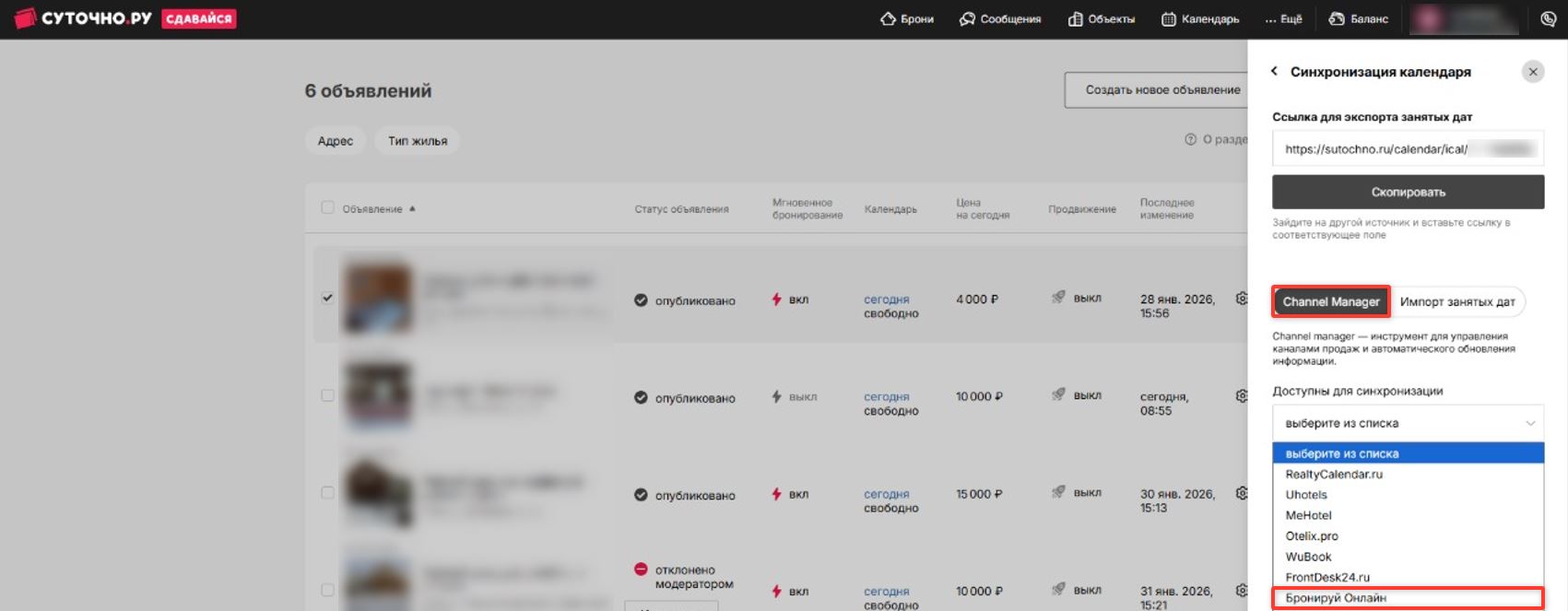Open the Адрес filter dropdown

(x=336, y=141)
